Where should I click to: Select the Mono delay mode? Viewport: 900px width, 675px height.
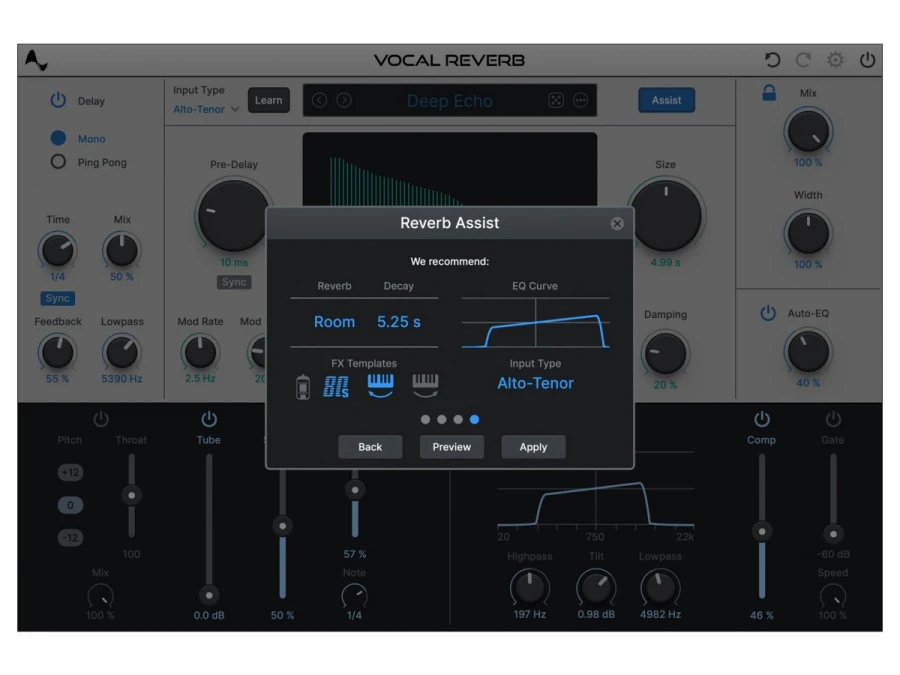pyautogui.click(x=58, y=138)
